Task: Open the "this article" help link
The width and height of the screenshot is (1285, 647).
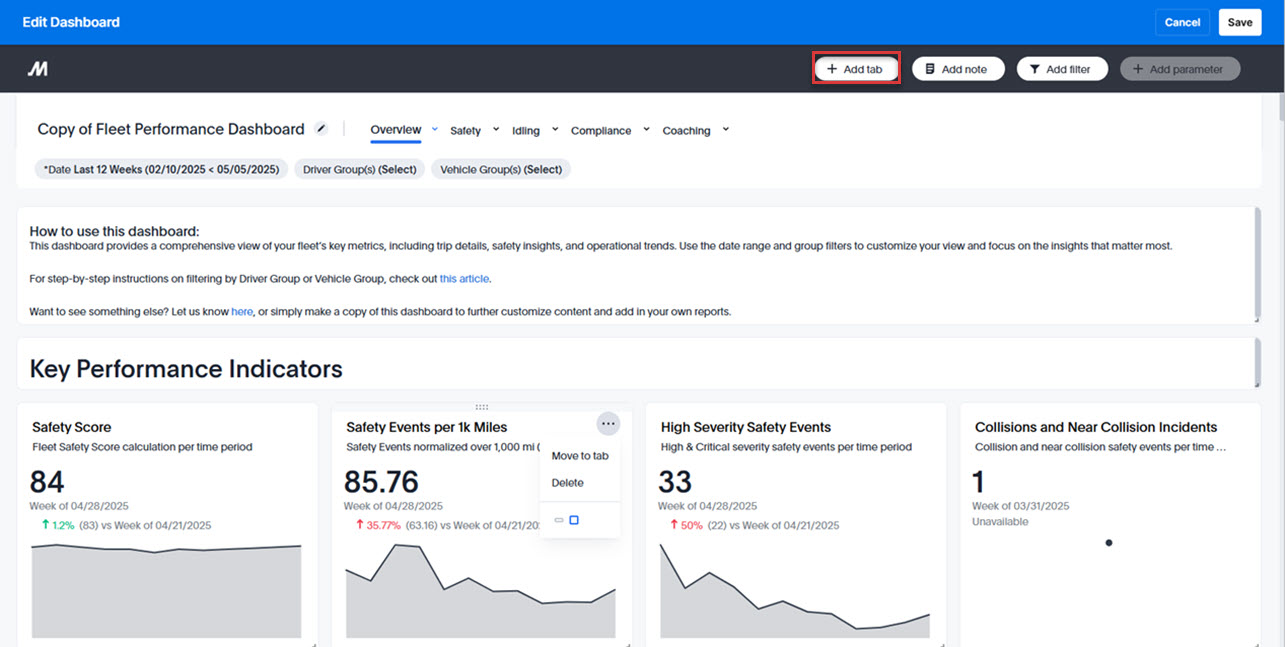Action: coord(463,278)
